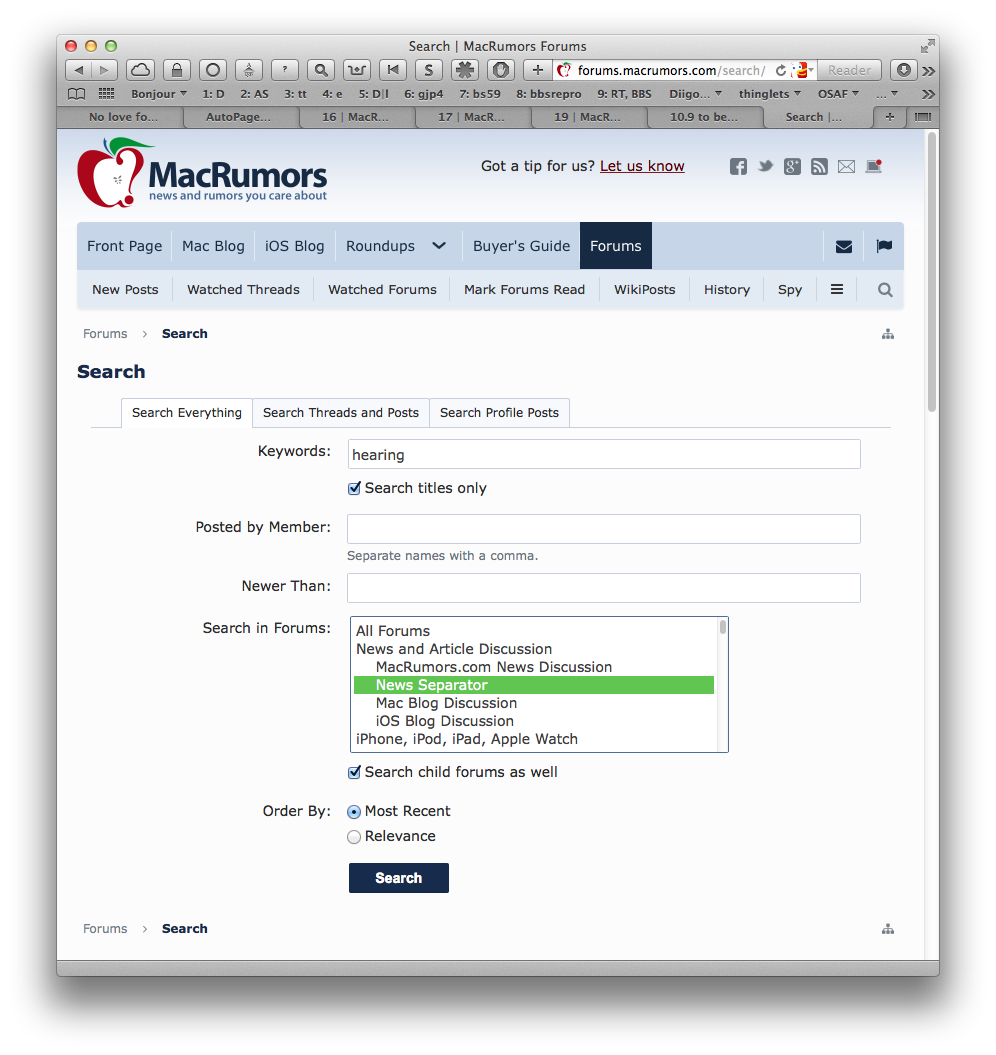
Task: Click the S toolbar button
Action: (429, 70)
